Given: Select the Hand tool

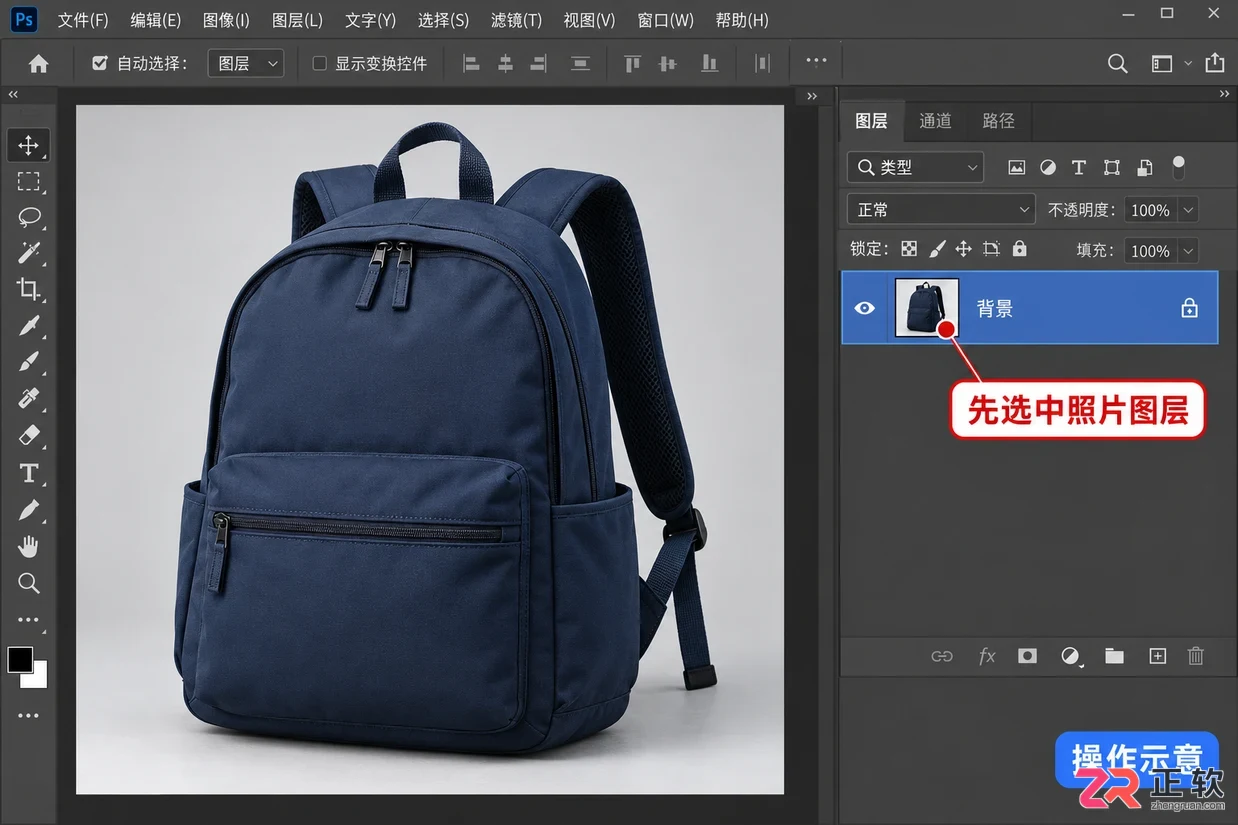Looking at the screenshot, I should click(x=28, y=546).
